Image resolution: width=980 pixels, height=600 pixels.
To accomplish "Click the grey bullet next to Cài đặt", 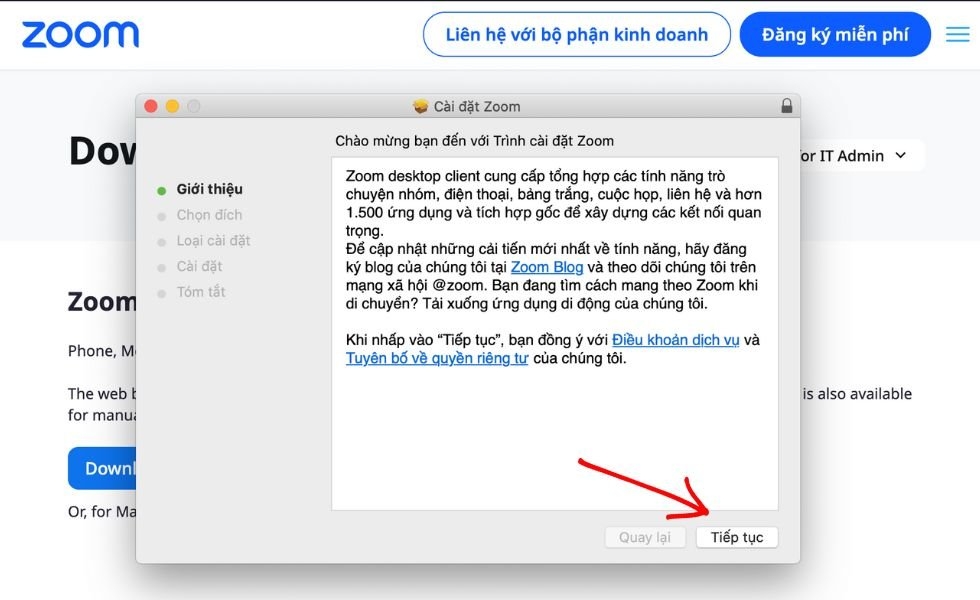I will [163, 266].
